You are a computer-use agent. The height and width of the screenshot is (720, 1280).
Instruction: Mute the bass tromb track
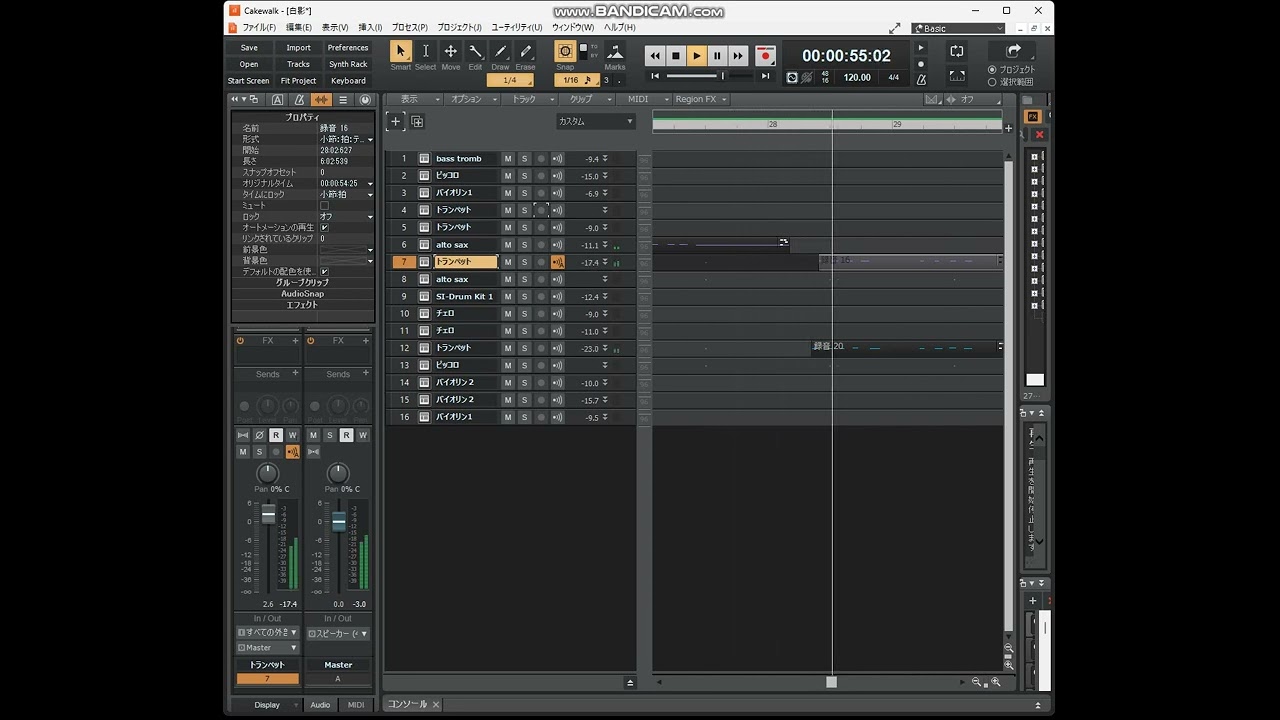(508, 159)
